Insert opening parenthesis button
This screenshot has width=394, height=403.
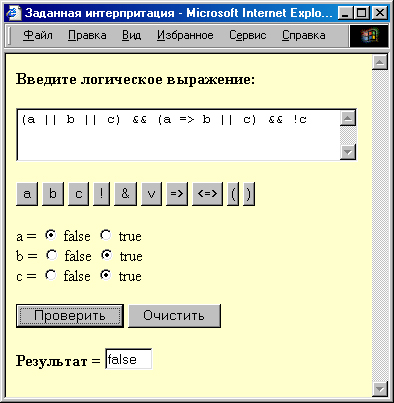[x=233, y=194]
